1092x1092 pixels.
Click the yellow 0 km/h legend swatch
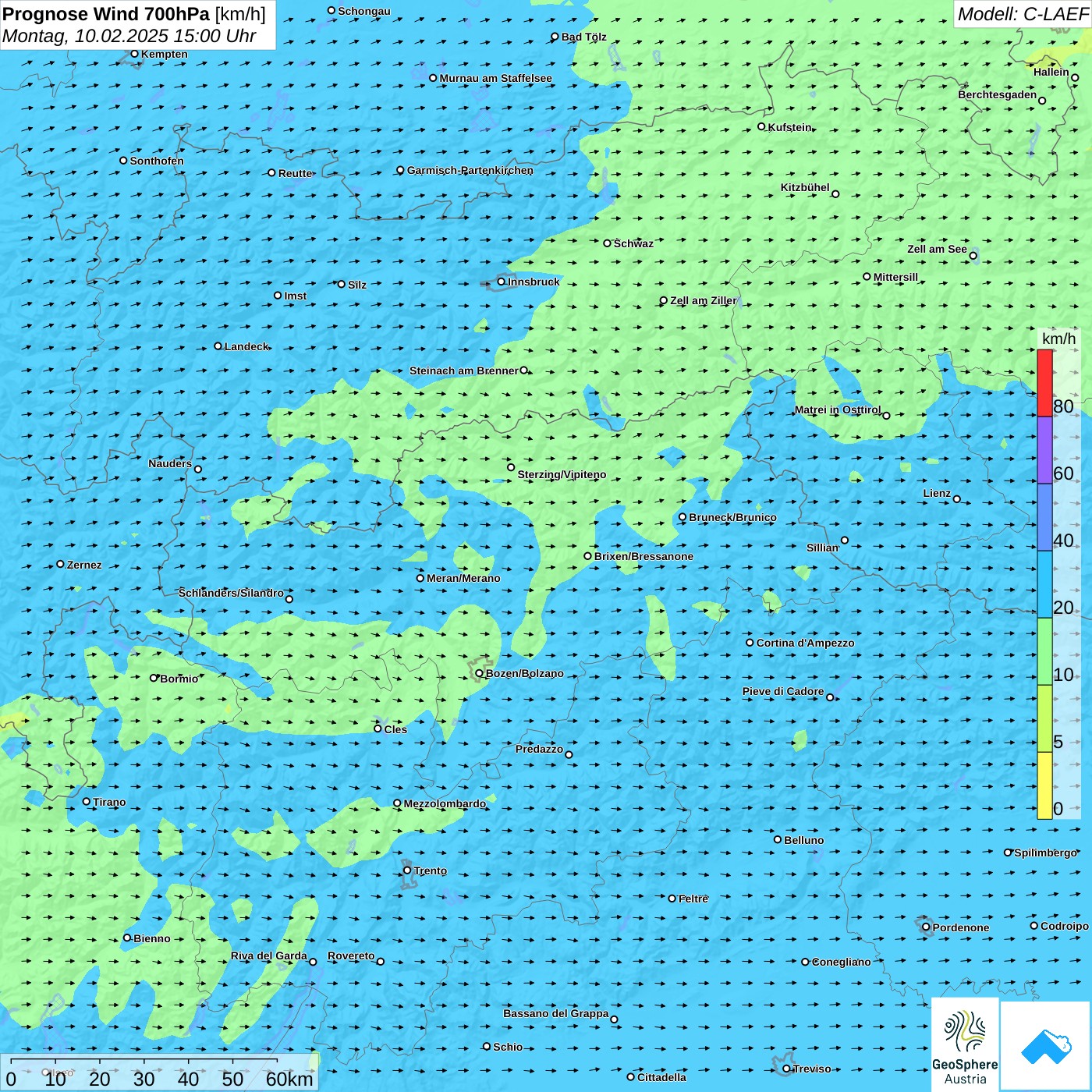[x=1044, y=785]
